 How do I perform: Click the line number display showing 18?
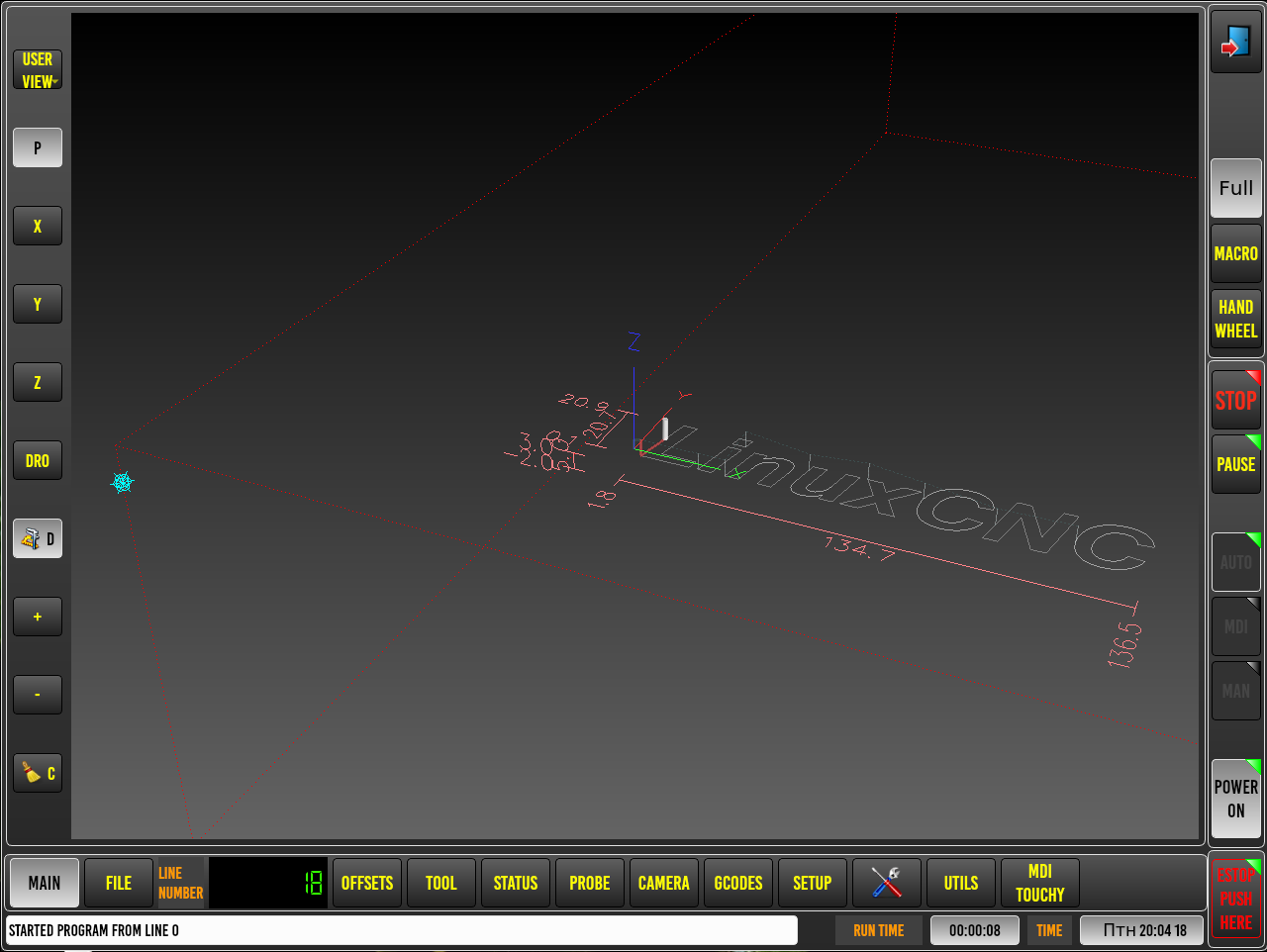tap(267, 883)
